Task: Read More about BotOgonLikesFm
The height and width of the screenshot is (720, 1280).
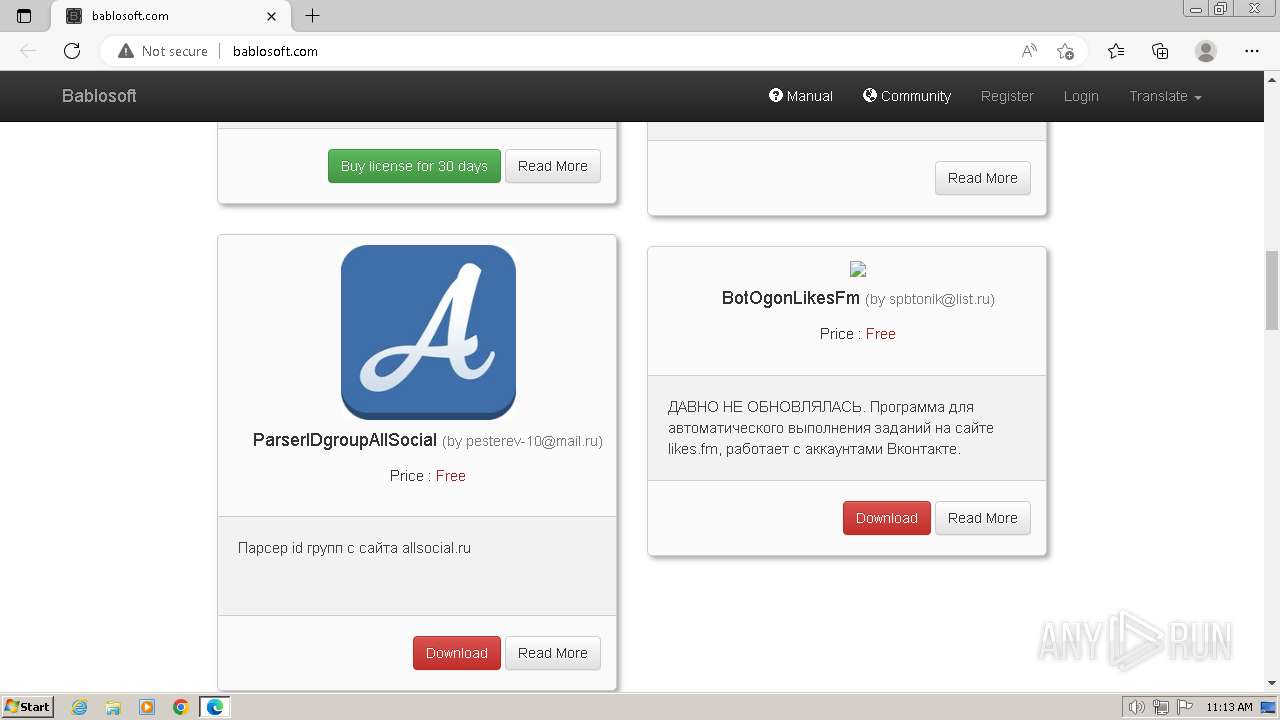Action: 983,518
